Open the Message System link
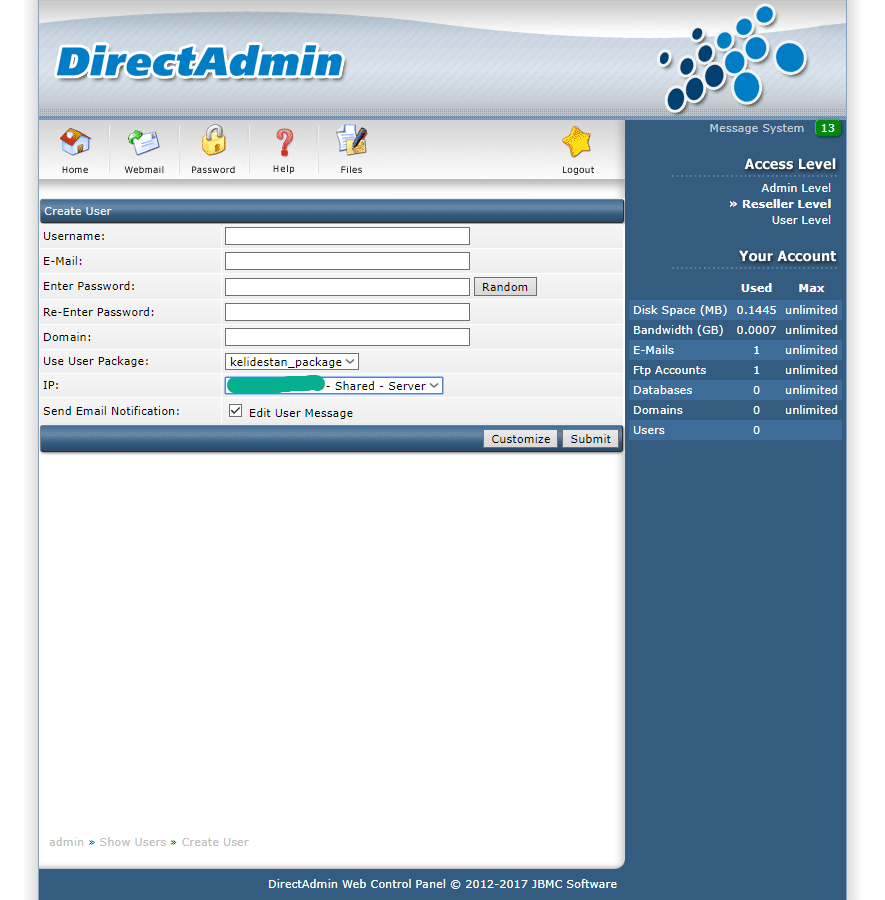 (756, 129)
